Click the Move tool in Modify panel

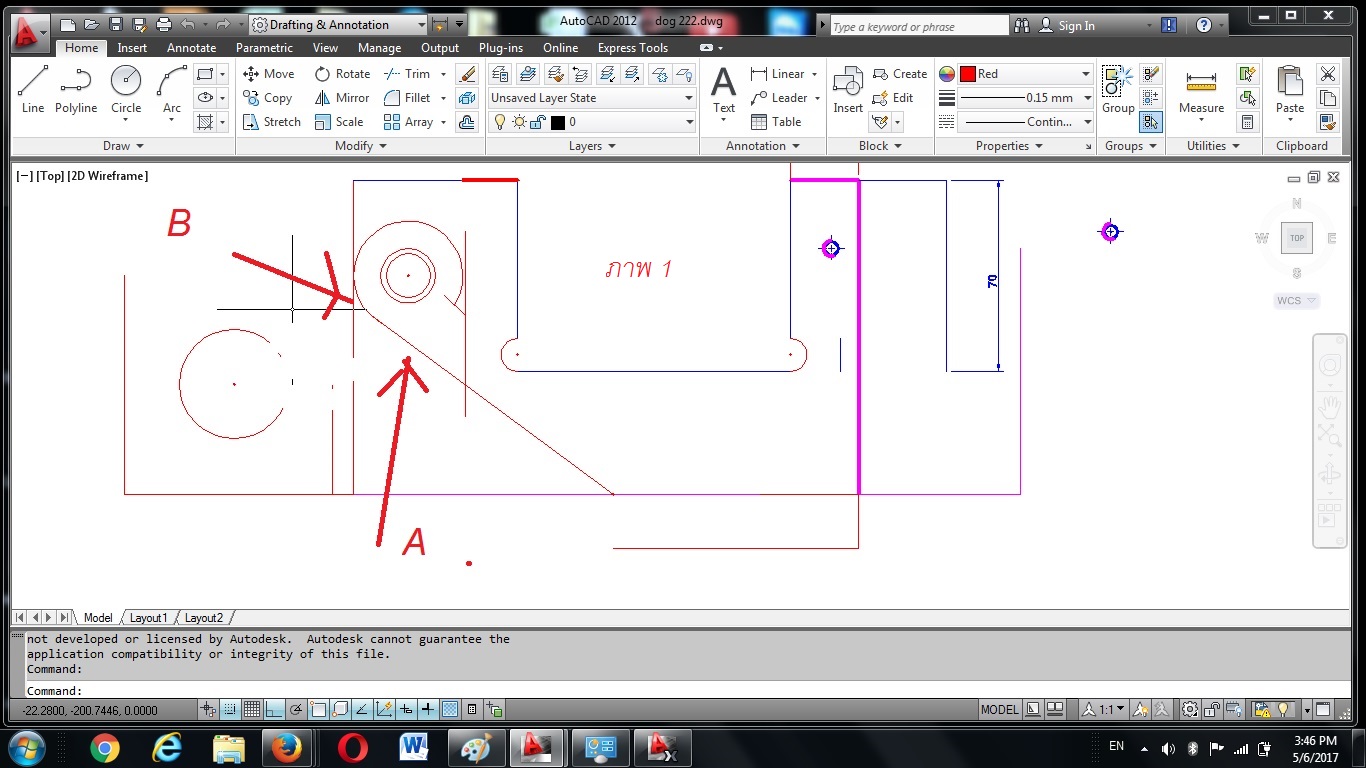coord(268,74)
